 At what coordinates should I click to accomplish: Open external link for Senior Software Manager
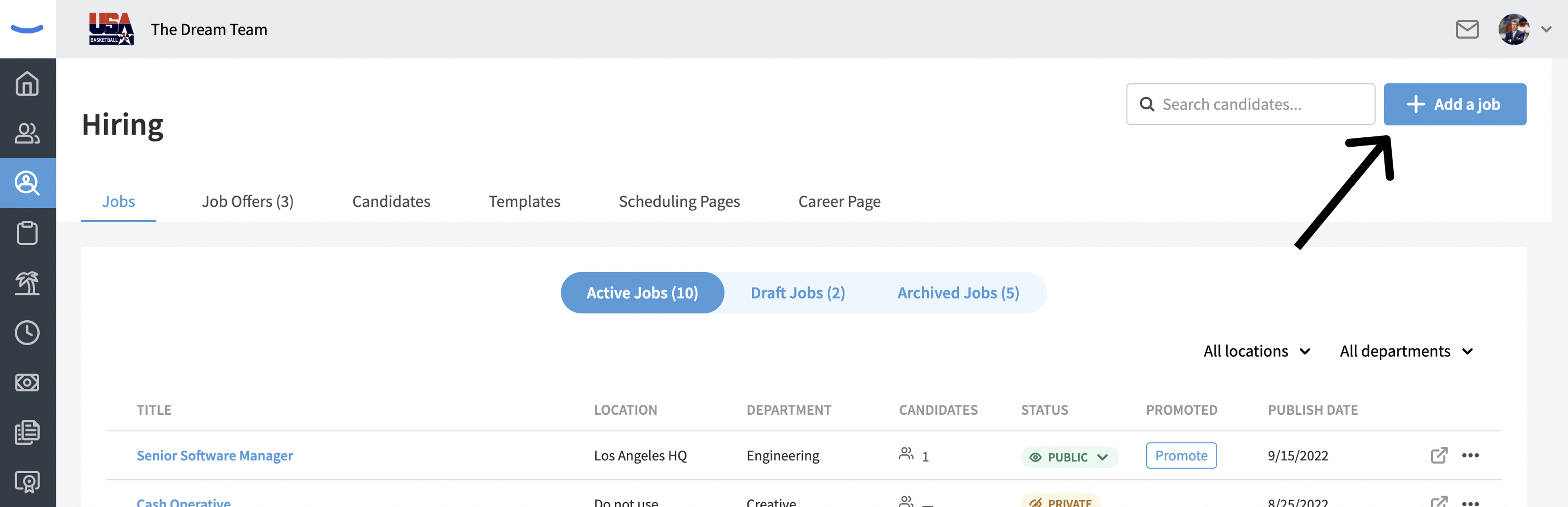1439,455
